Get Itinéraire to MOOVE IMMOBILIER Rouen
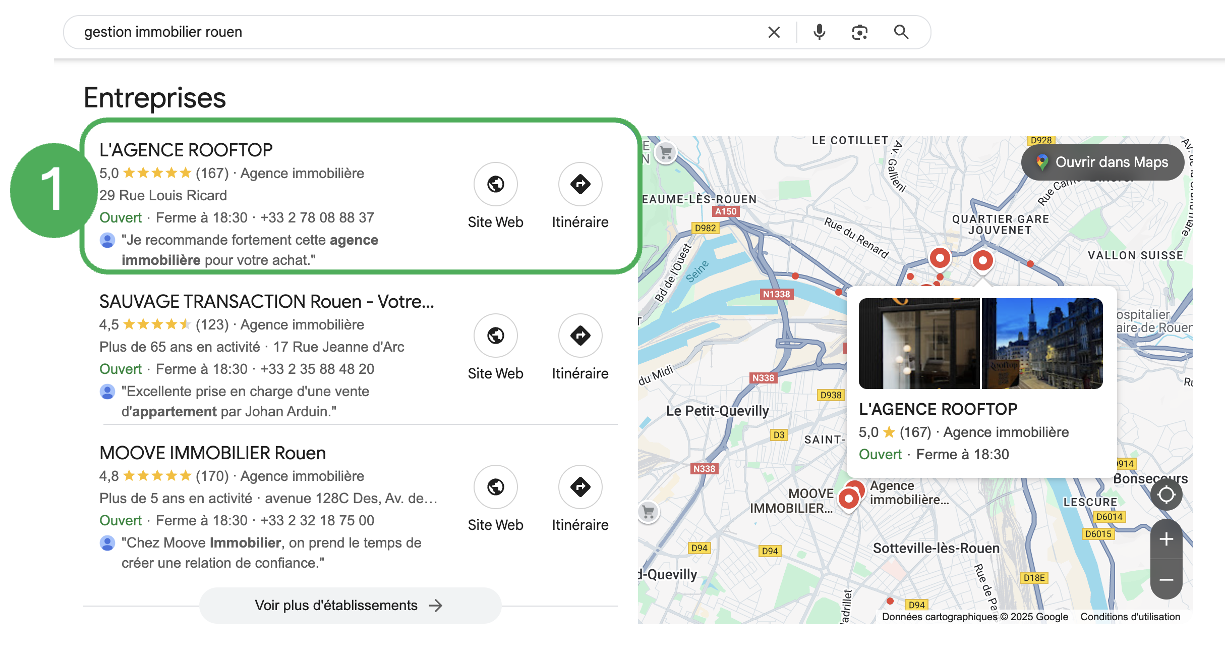This screenshot has width=1232, height=652. [x=580, y=498]
